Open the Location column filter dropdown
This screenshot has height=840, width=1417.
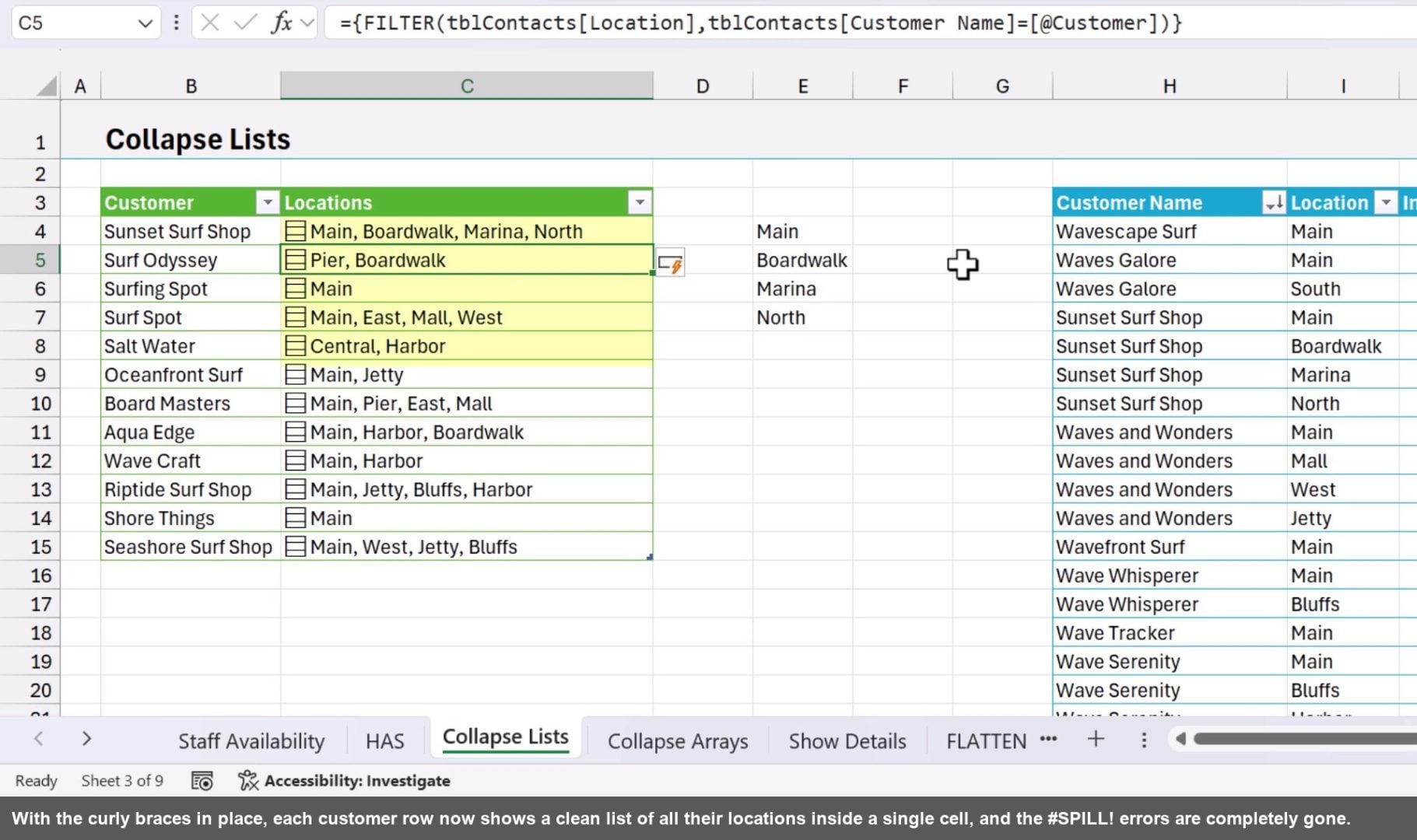click(1386, 203)
